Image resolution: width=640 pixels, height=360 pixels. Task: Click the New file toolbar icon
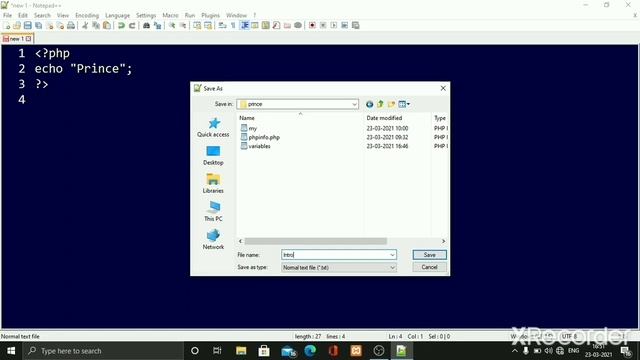(7, 25)
